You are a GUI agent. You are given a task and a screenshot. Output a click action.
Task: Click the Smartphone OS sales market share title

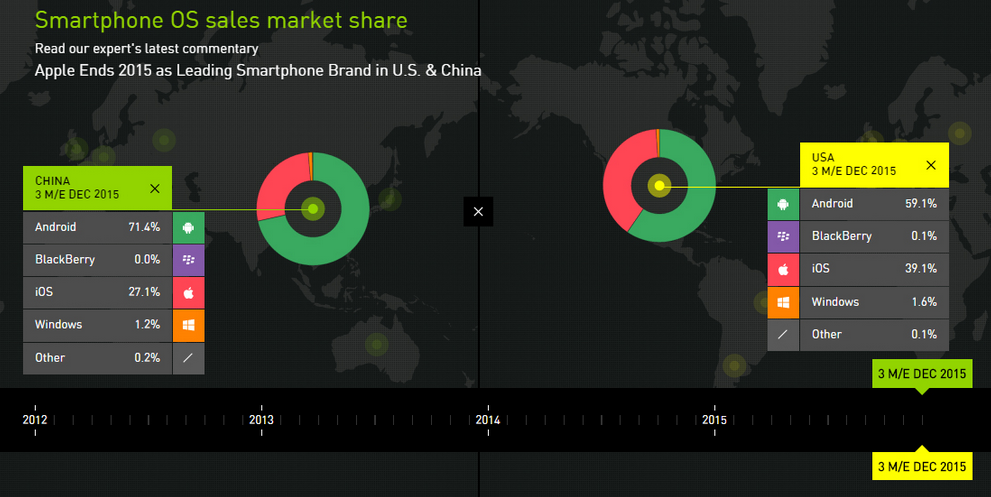point(221,20)
